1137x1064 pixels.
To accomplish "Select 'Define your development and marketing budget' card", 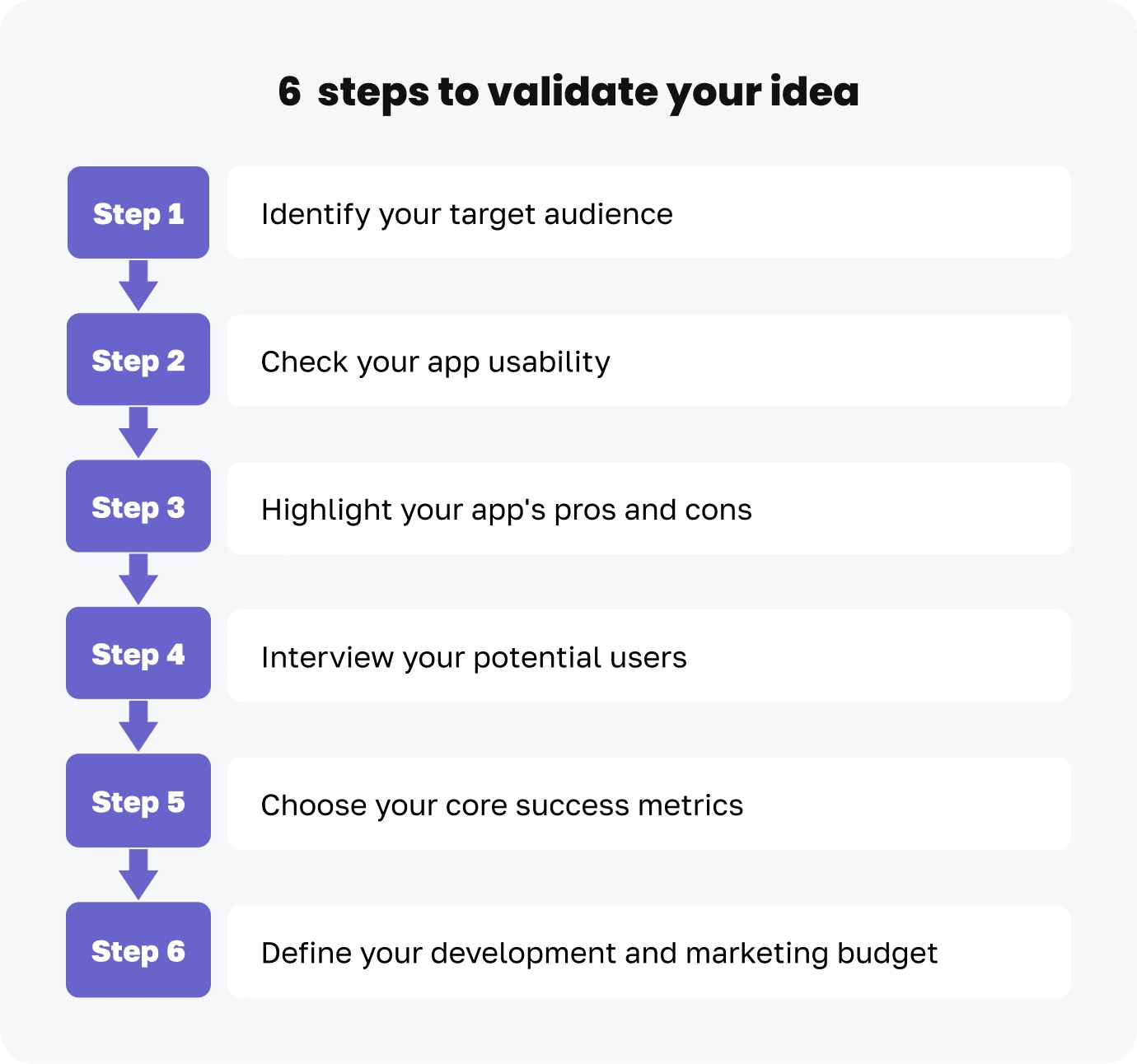I will click(648, 952).
